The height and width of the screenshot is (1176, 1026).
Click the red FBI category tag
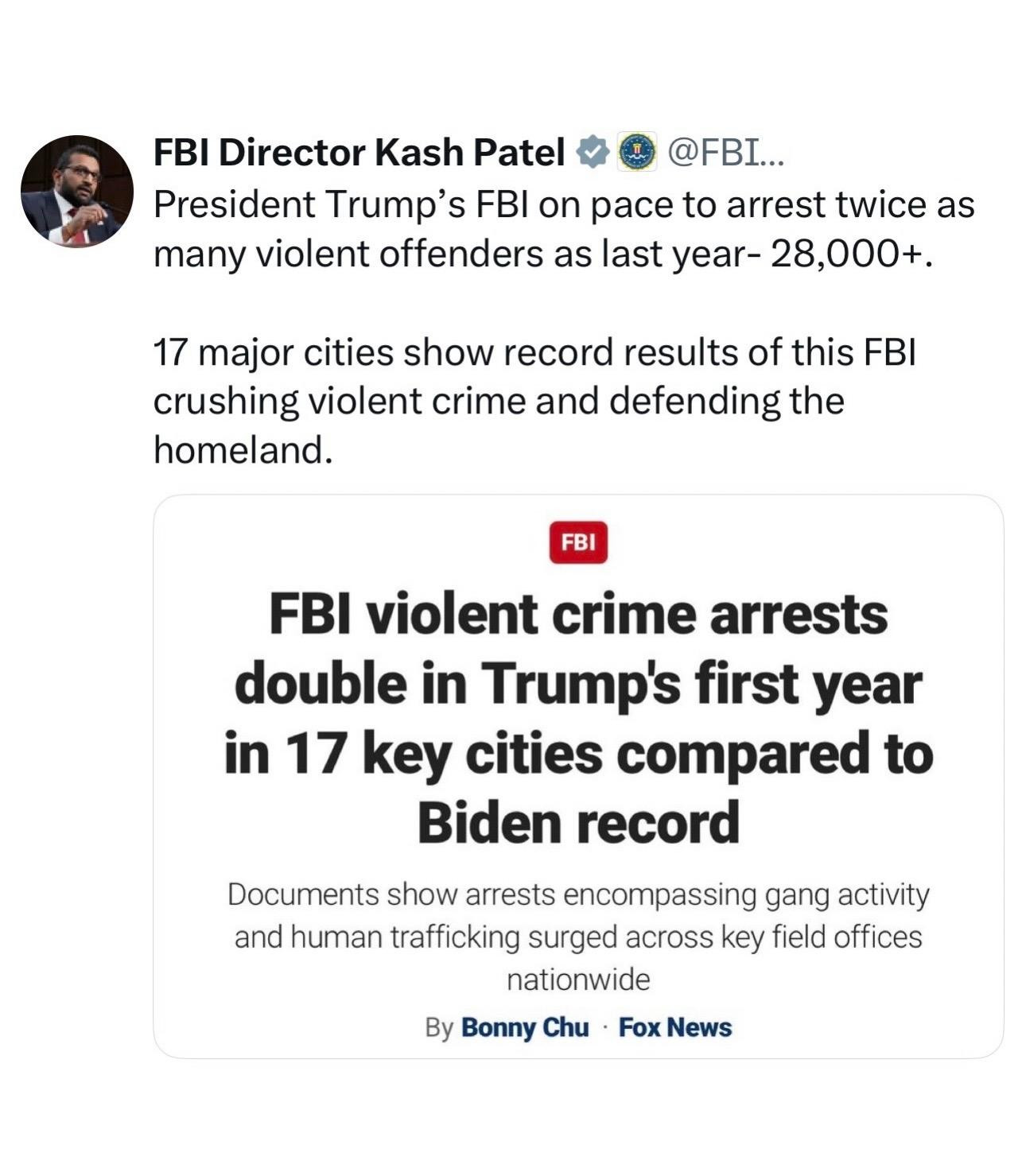click(578, 542)
